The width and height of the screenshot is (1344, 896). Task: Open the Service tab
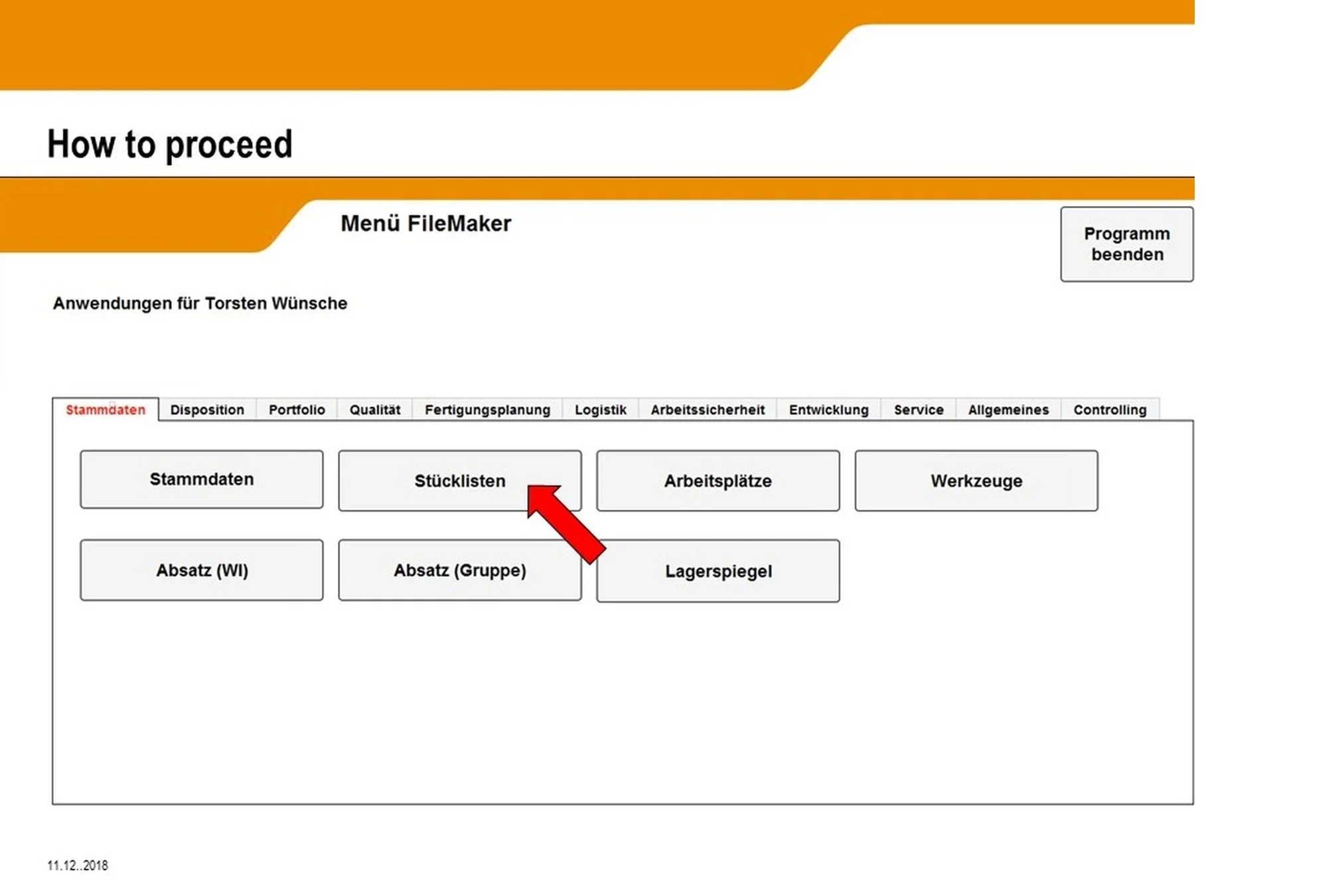click(x=918, y=410)
